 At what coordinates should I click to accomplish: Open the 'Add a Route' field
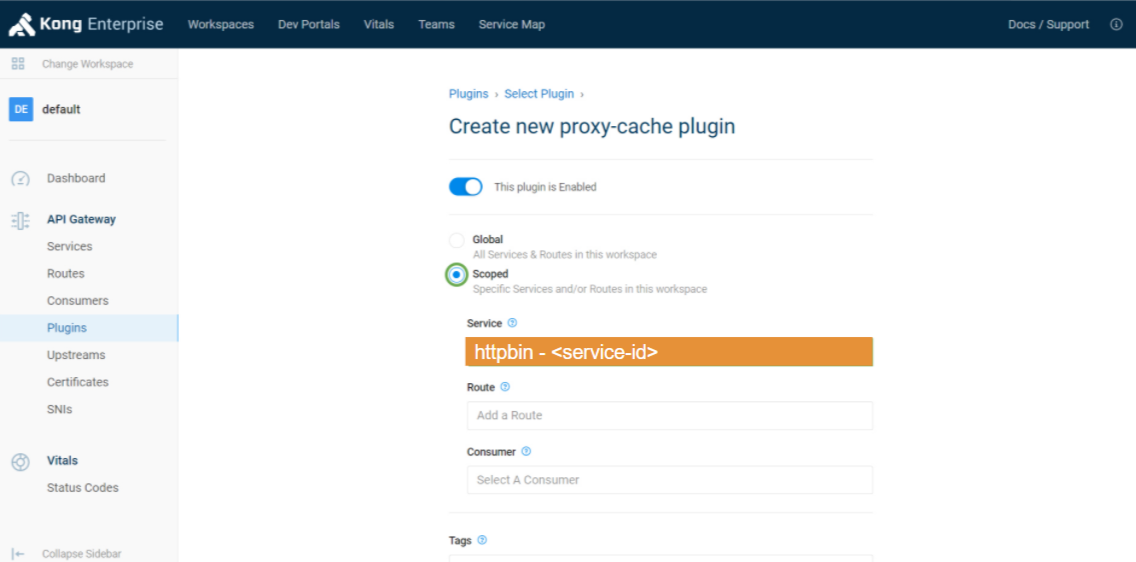[x=670, y=416]
